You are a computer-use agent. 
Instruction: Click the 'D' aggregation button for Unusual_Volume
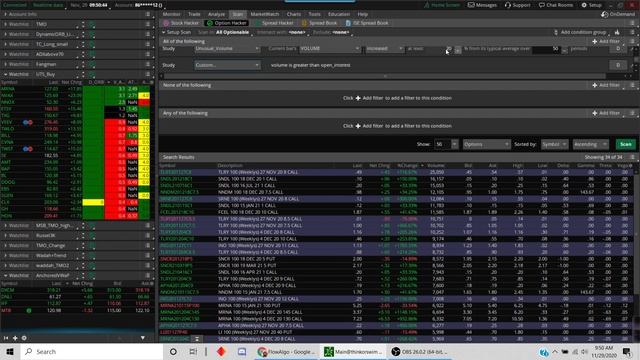618,49
